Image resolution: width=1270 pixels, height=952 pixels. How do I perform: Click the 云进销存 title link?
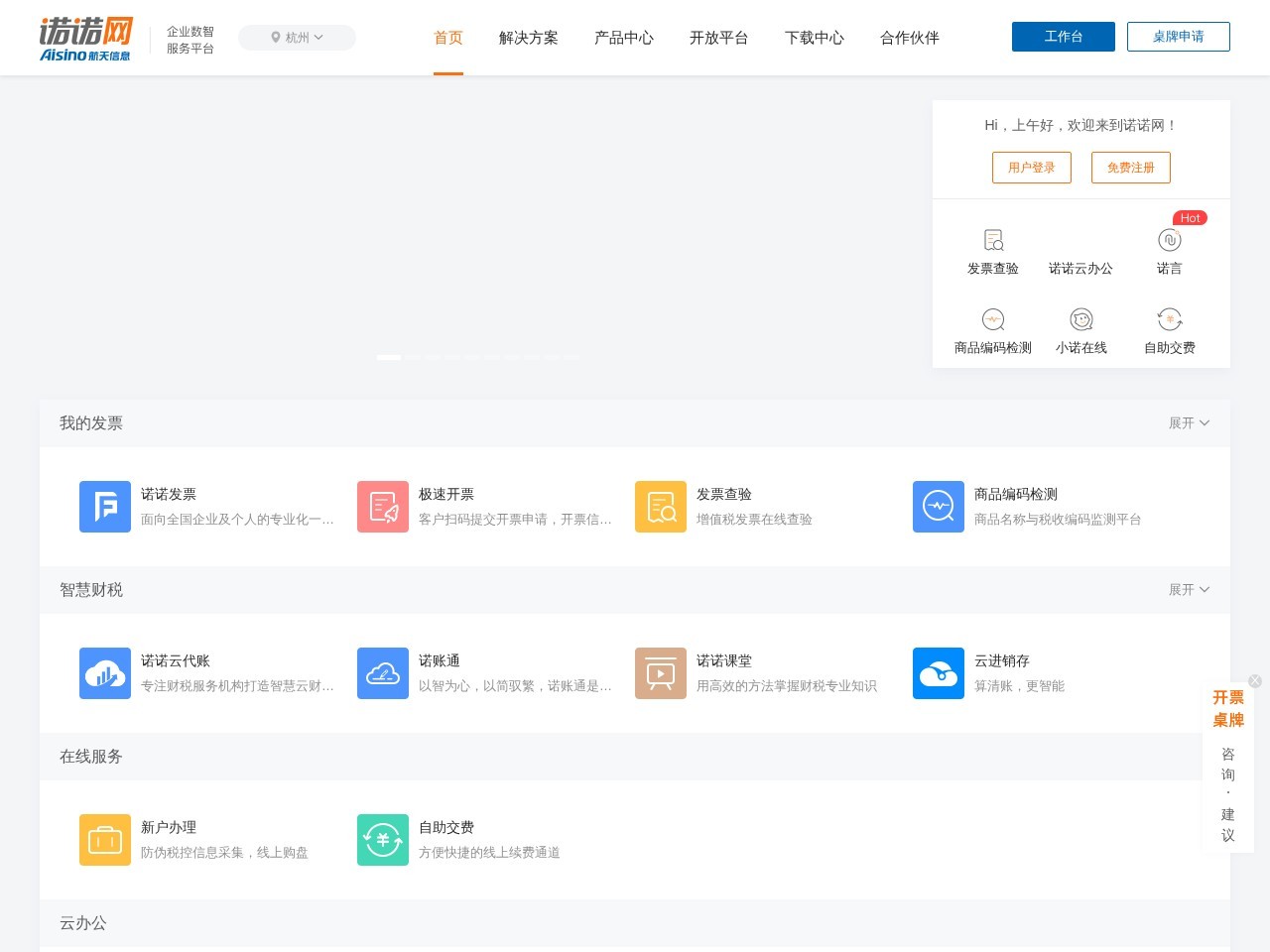(1002, 660)
